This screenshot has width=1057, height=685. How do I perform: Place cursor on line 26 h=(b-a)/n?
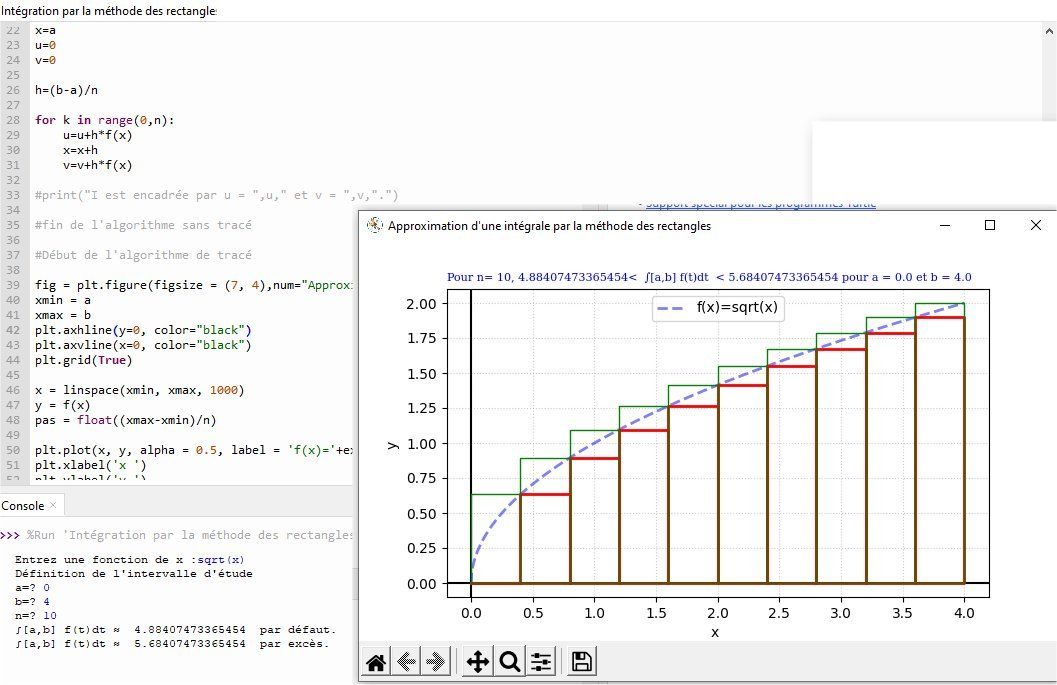click(66, 90)
